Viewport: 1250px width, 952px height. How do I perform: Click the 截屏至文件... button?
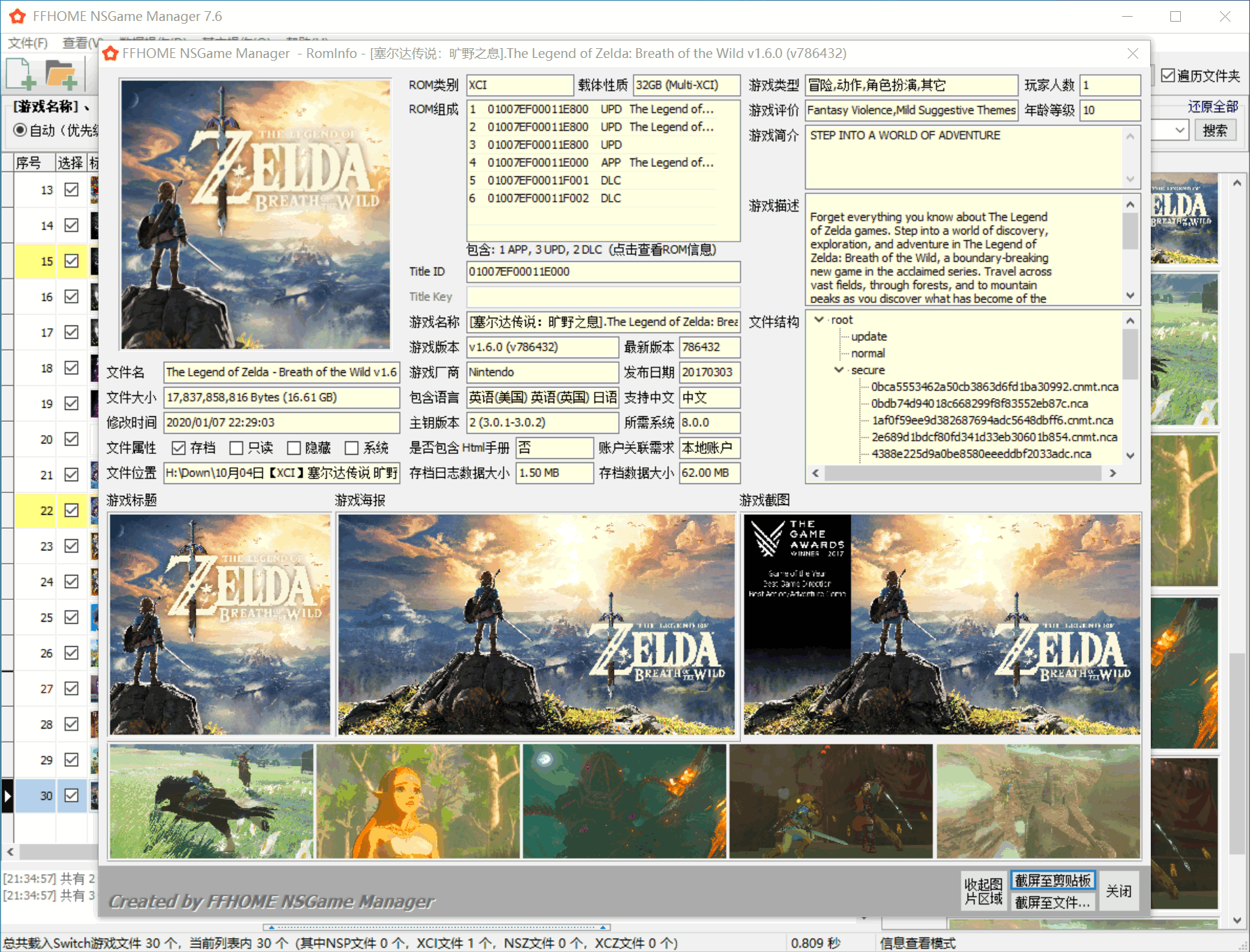pos(1053,902)
